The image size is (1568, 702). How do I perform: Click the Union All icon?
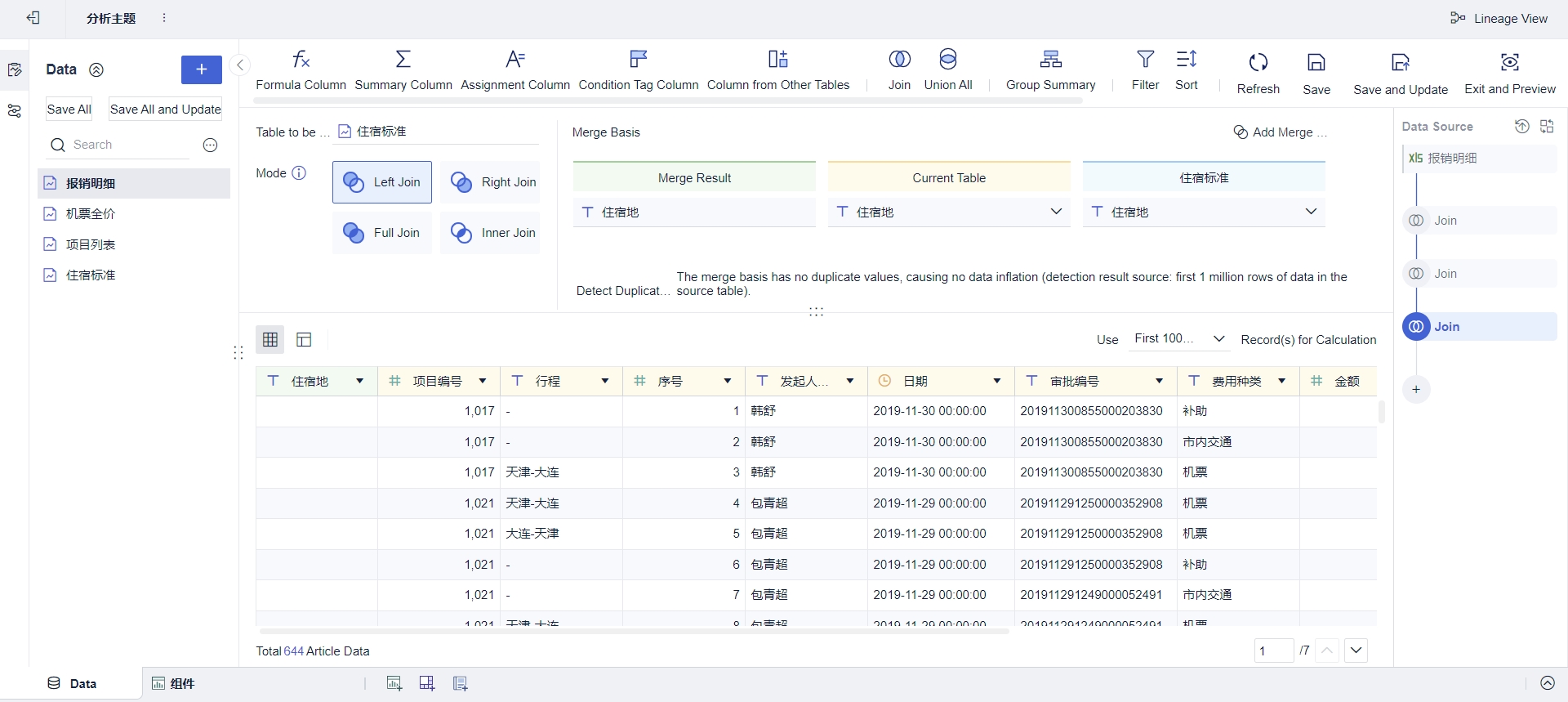coord(947,60)
